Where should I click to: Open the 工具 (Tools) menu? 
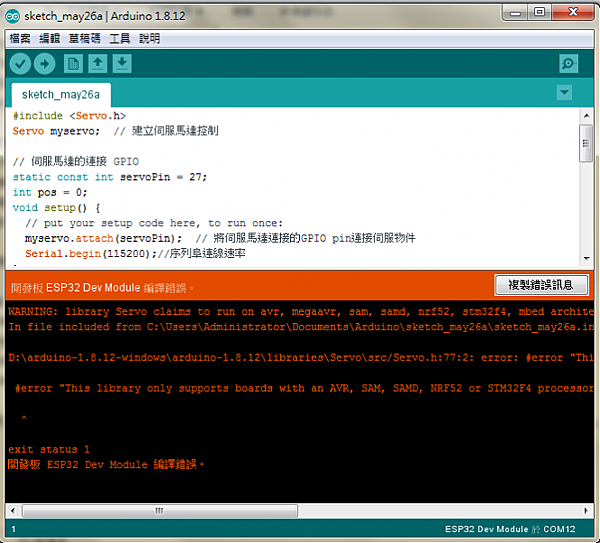coord(120,38)
